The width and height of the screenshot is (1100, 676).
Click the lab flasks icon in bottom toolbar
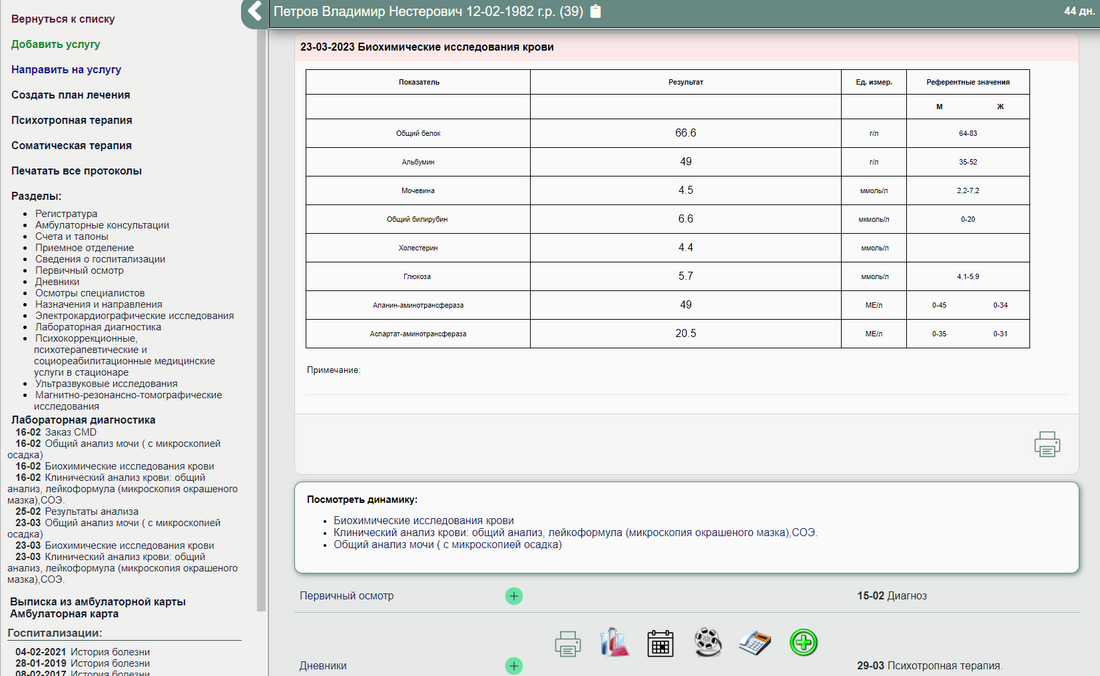click(614, 642)
